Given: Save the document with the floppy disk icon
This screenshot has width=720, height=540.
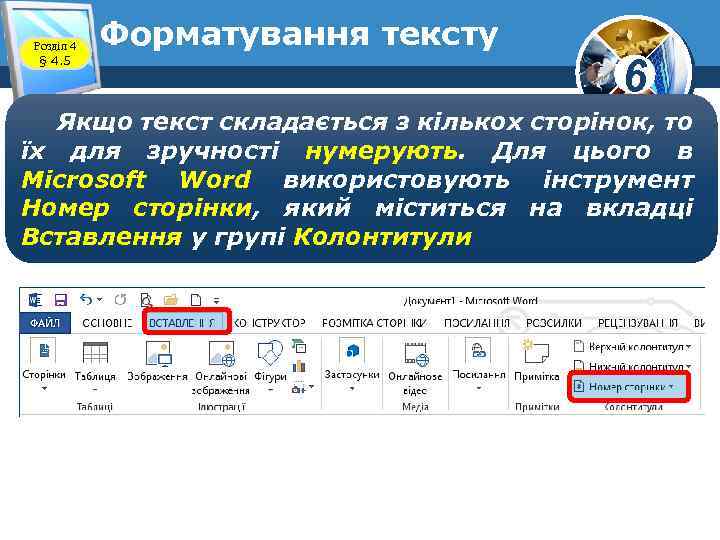Looking at the screenshot, I should (61, 300).
